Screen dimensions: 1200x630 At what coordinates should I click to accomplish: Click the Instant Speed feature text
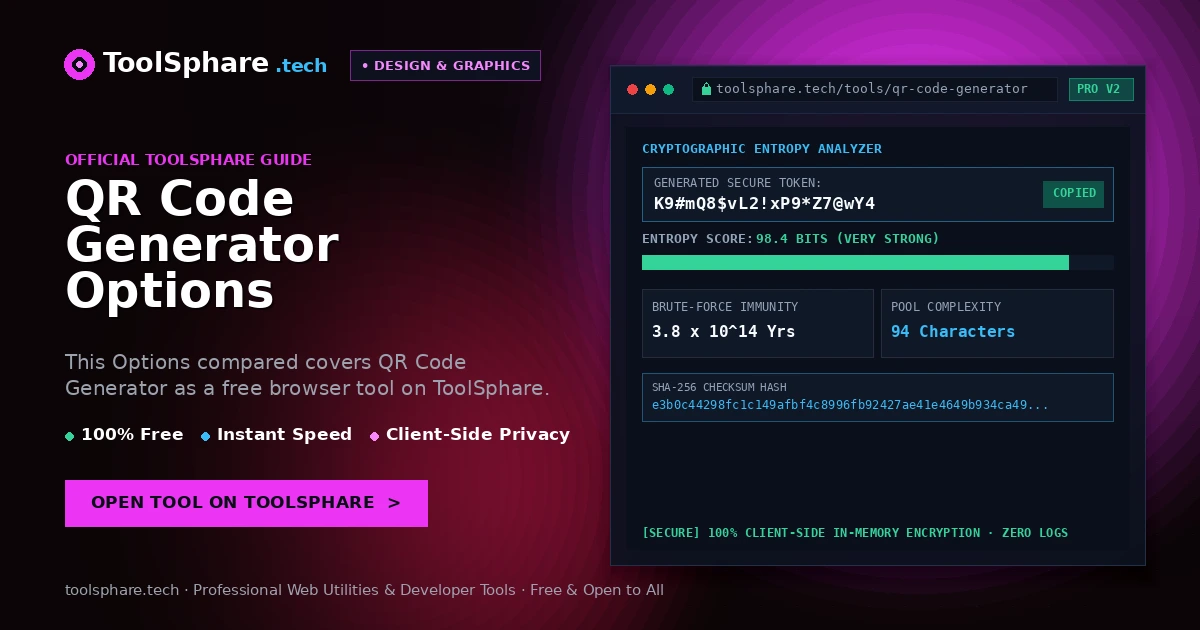(284, 435)
